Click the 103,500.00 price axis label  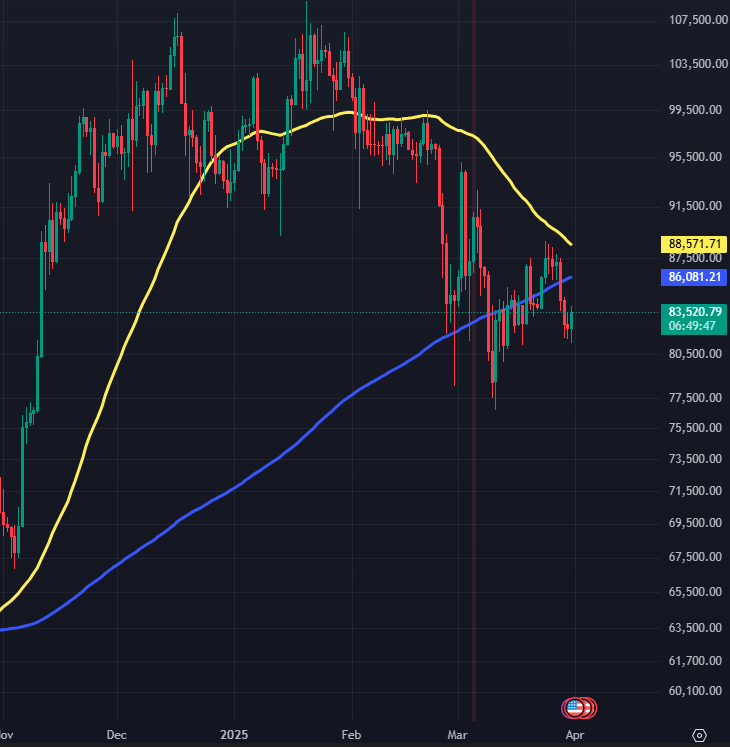[698, 64]
